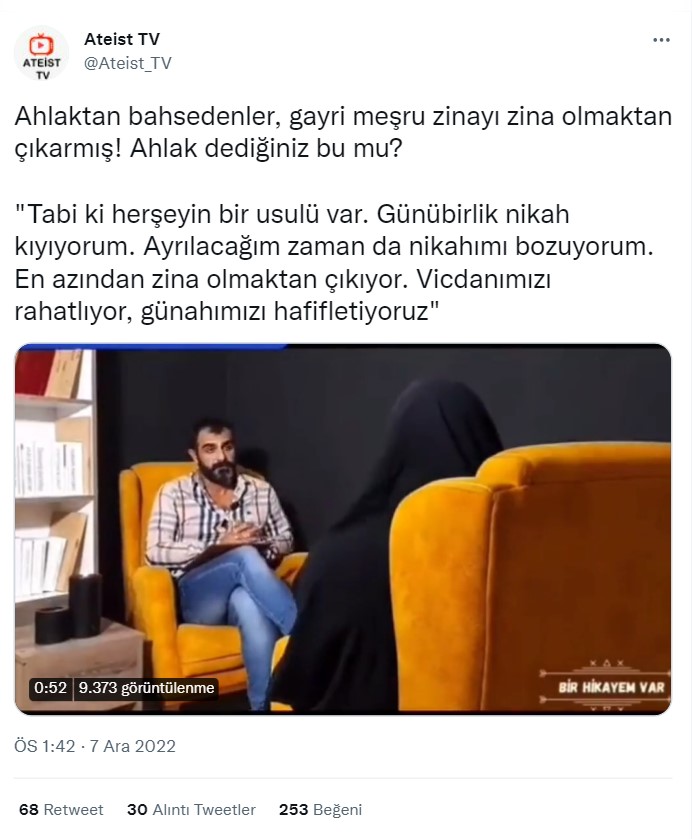This screenshot has width=692, height=839.
Task: View the 30 Alıntı Tweetler list
Action: point(191,810)
